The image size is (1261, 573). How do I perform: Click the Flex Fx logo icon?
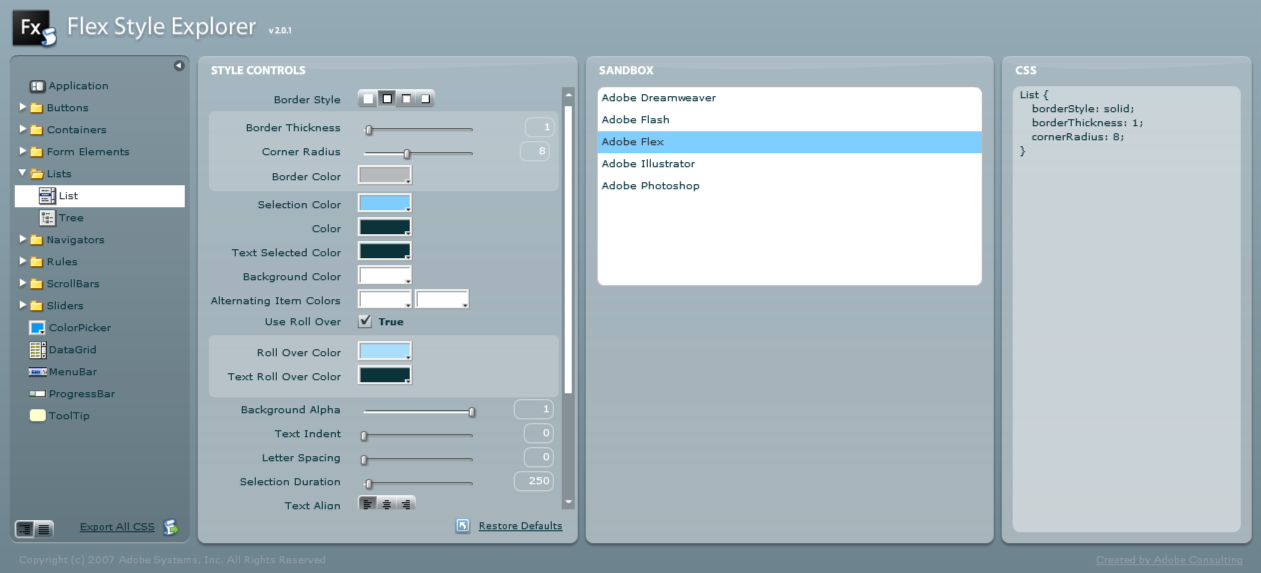coord(35,29)
